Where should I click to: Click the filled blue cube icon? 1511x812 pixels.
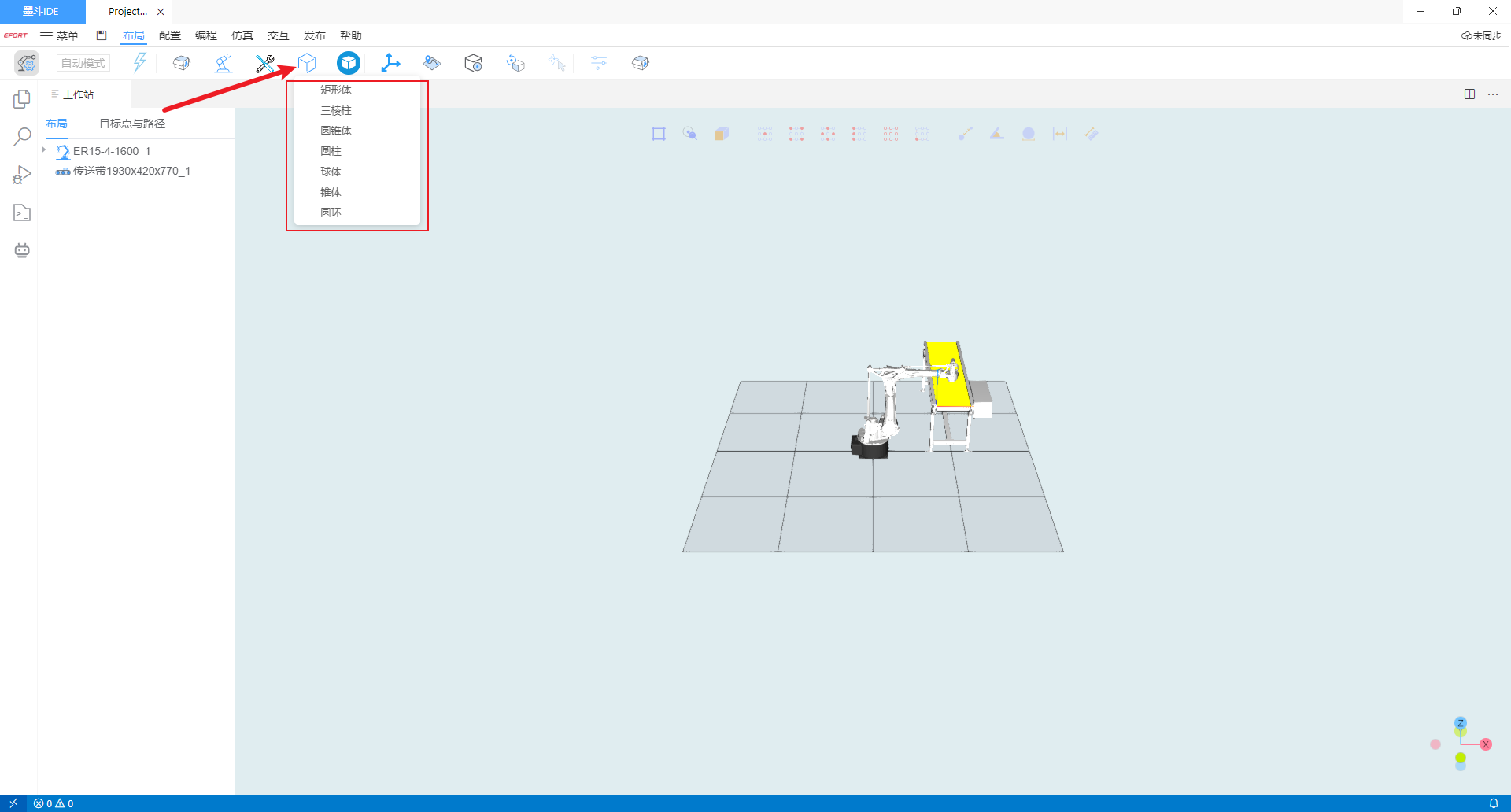349,63
